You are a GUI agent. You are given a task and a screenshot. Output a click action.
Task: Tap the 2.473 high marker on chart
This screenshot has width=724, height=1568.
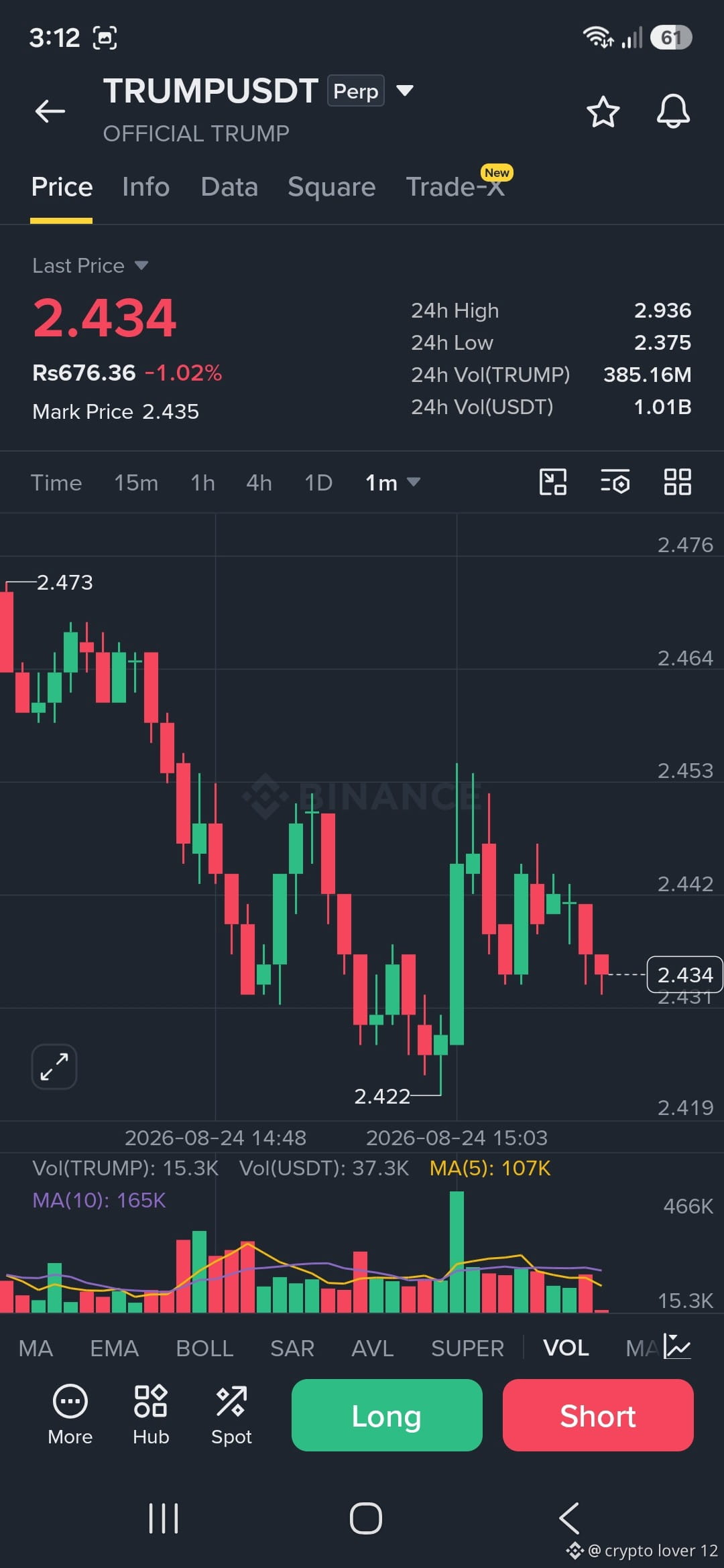click(64, 582)
